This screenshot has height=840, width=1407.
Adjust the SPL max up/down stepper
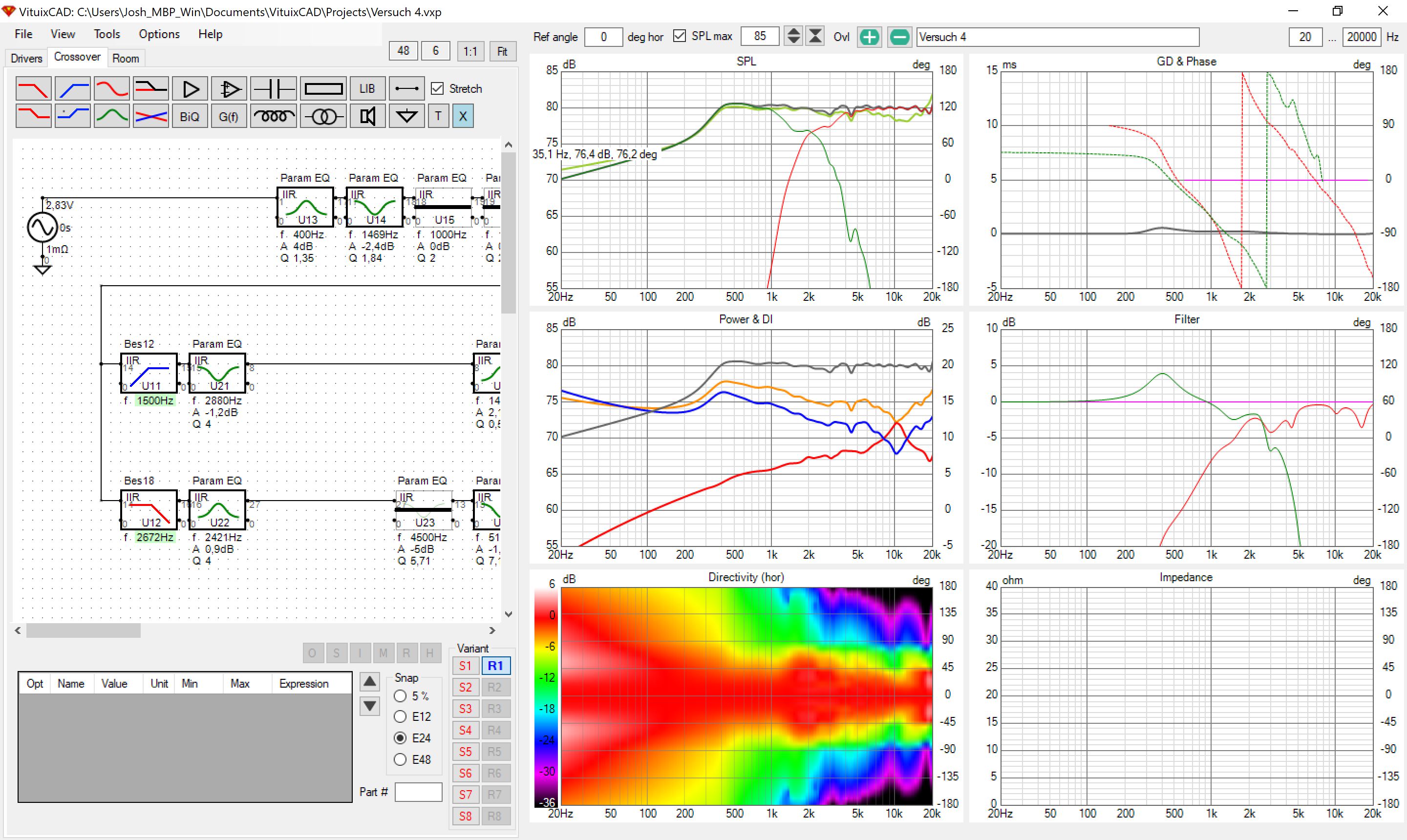pos(793,36)
